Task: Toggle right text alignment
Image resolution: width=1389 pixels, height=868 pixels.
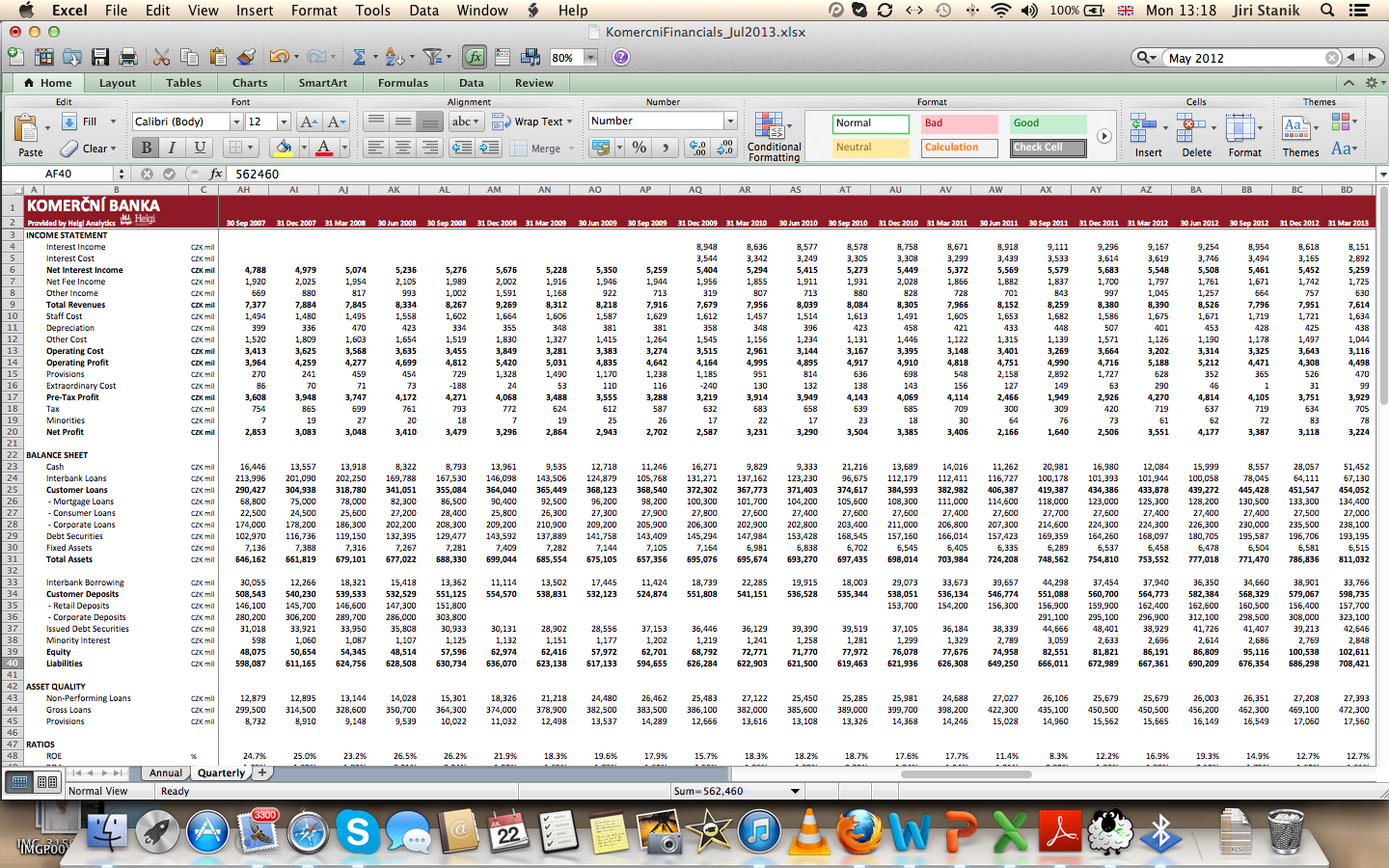Action: 430,148
